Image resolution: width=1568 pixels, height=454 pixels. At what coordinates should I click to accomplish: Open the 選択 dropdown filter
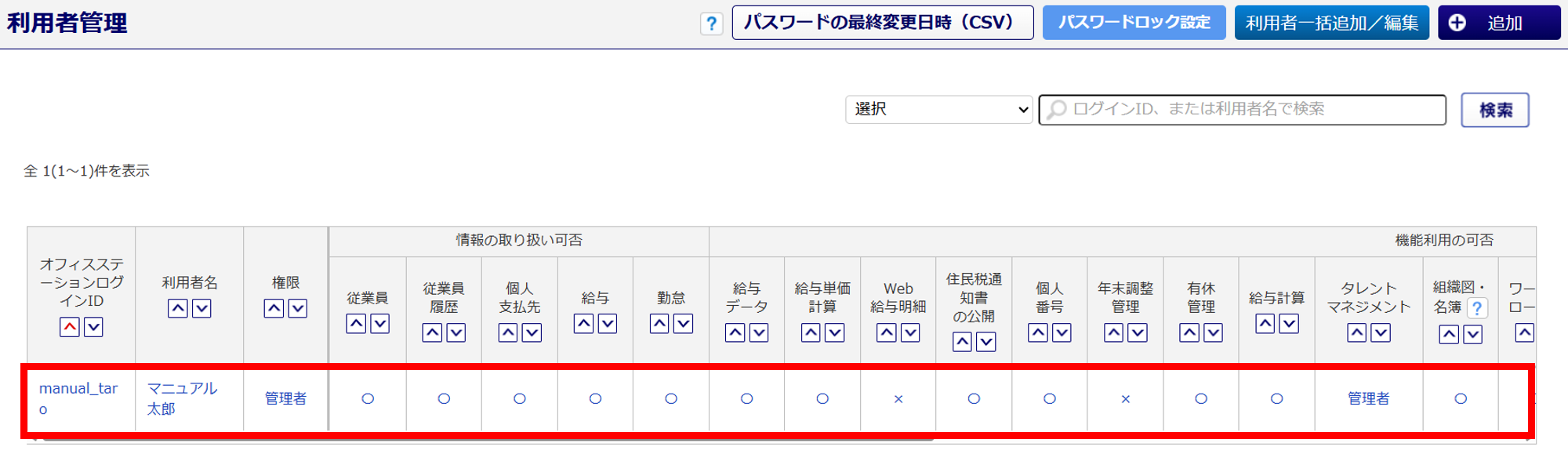click(x=938, y=110)
